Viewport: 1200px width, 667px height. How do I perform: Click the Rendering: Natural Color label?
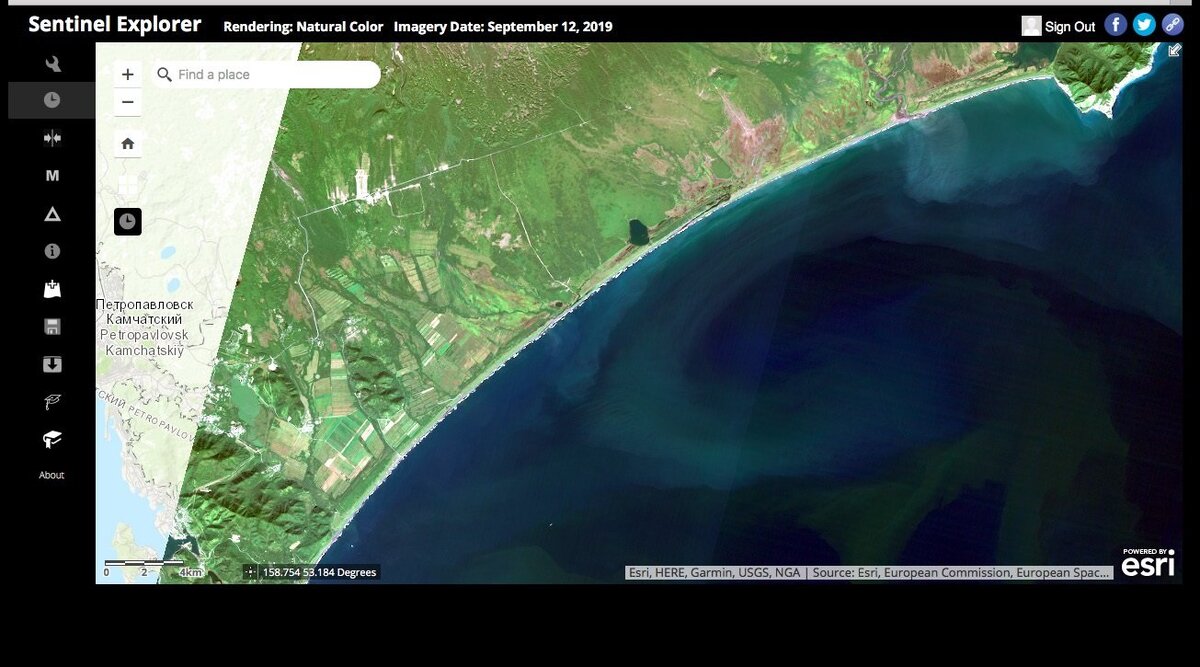303,27
